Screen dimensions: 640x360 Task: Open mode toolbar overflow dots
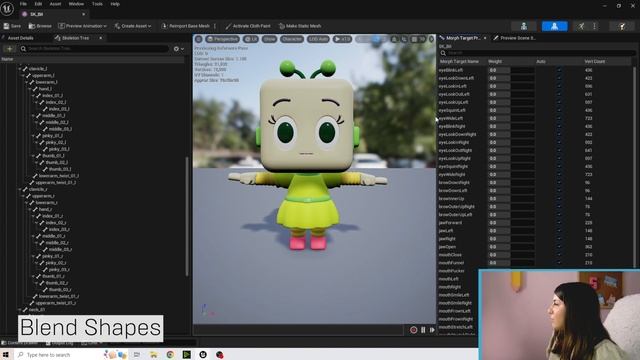click(595, 26)
